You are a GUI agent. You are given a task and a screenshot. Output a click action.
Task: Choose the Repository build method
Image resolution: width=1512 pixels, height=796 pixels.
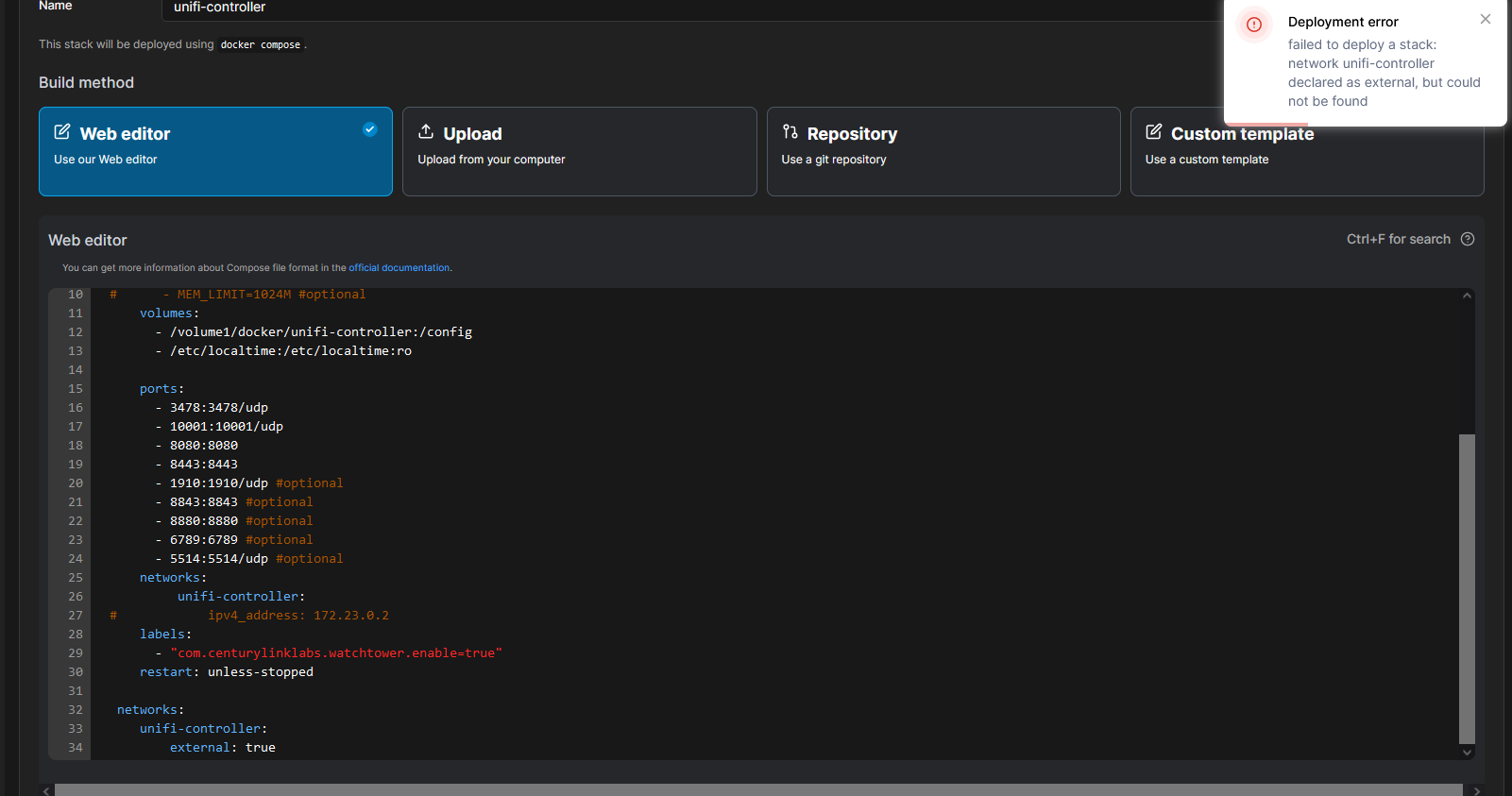(x=943, y=151)
